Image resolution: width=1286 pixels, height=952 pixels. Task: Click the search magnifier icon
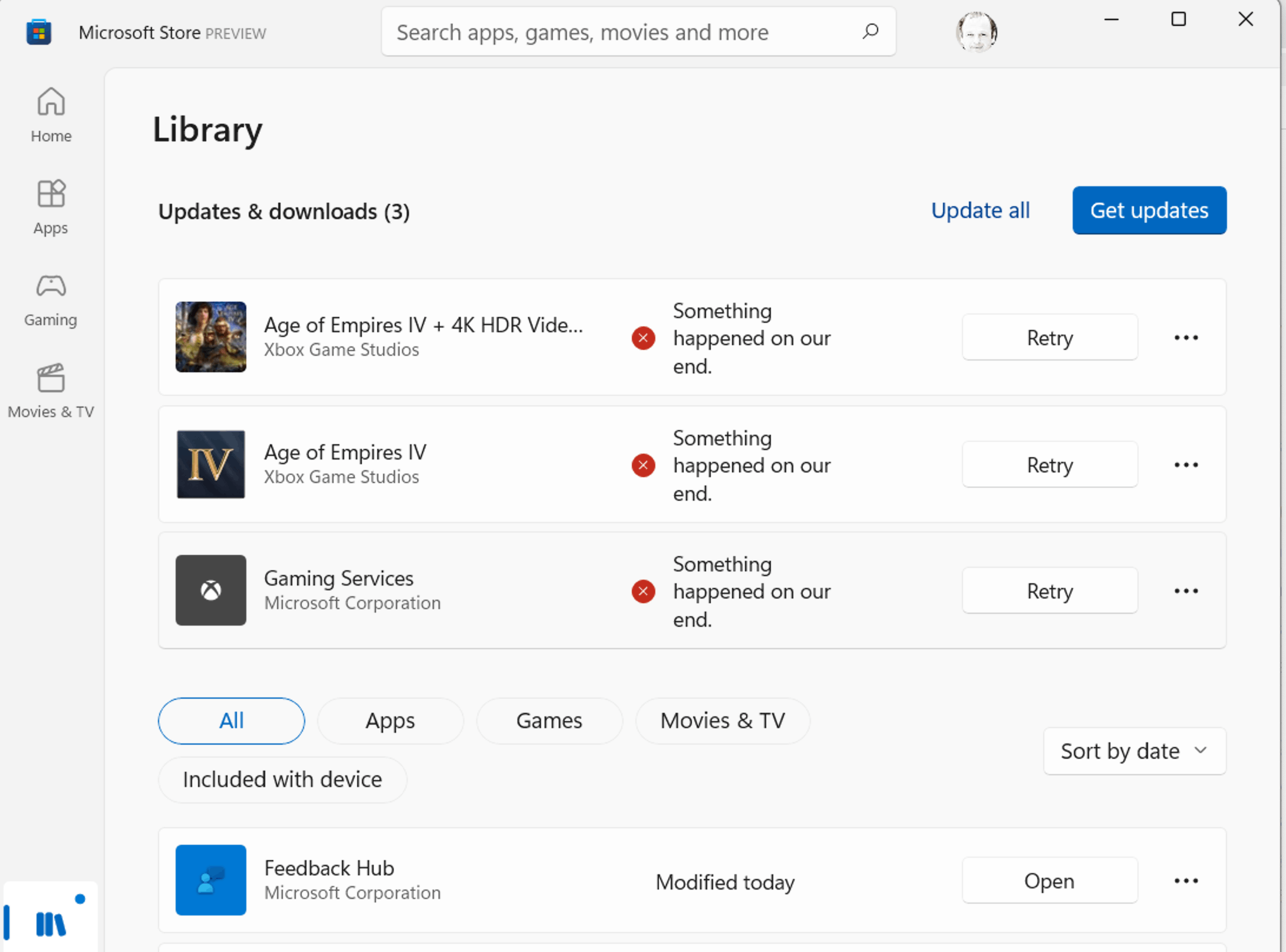click(x=870, y=32)
